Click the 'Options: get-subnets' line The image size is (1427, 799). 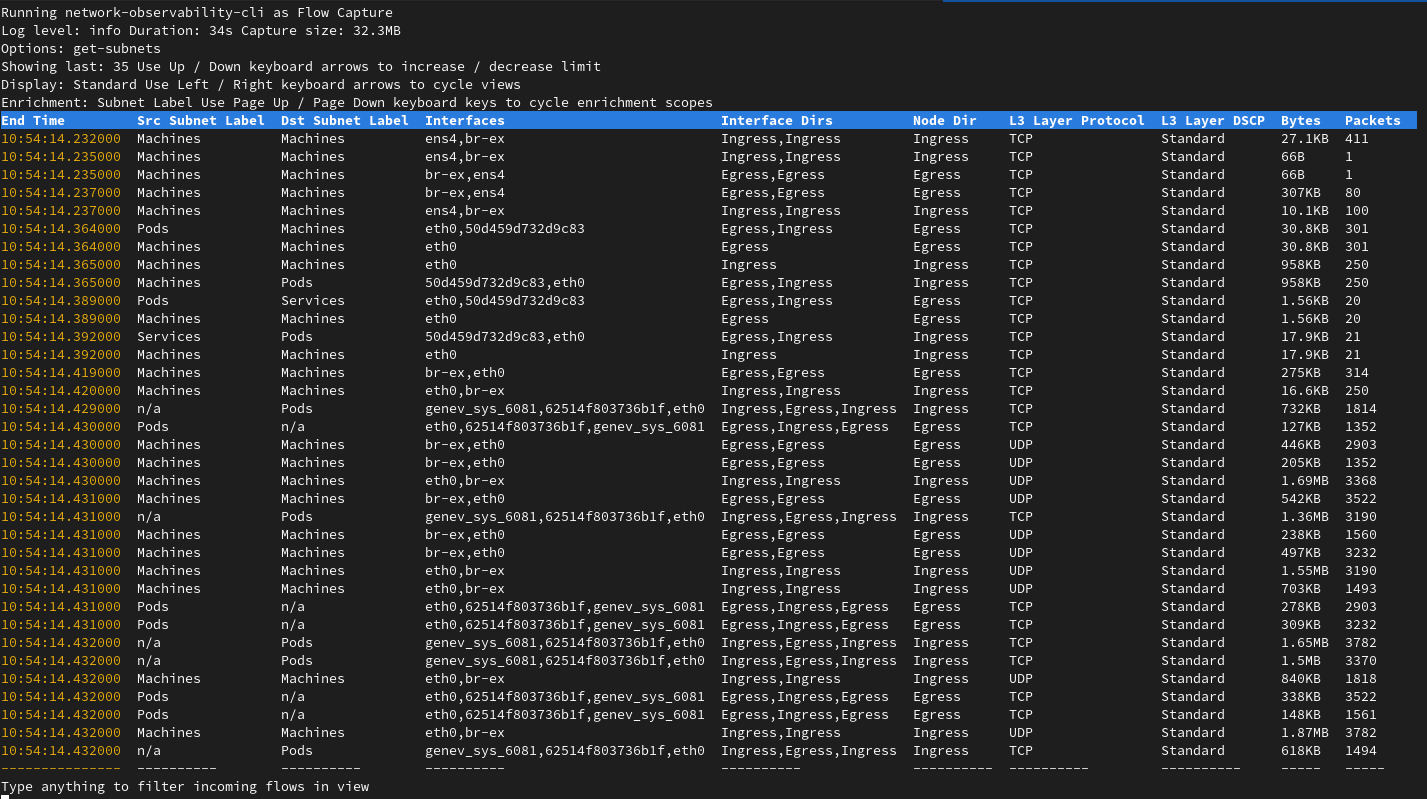point(81,48)
